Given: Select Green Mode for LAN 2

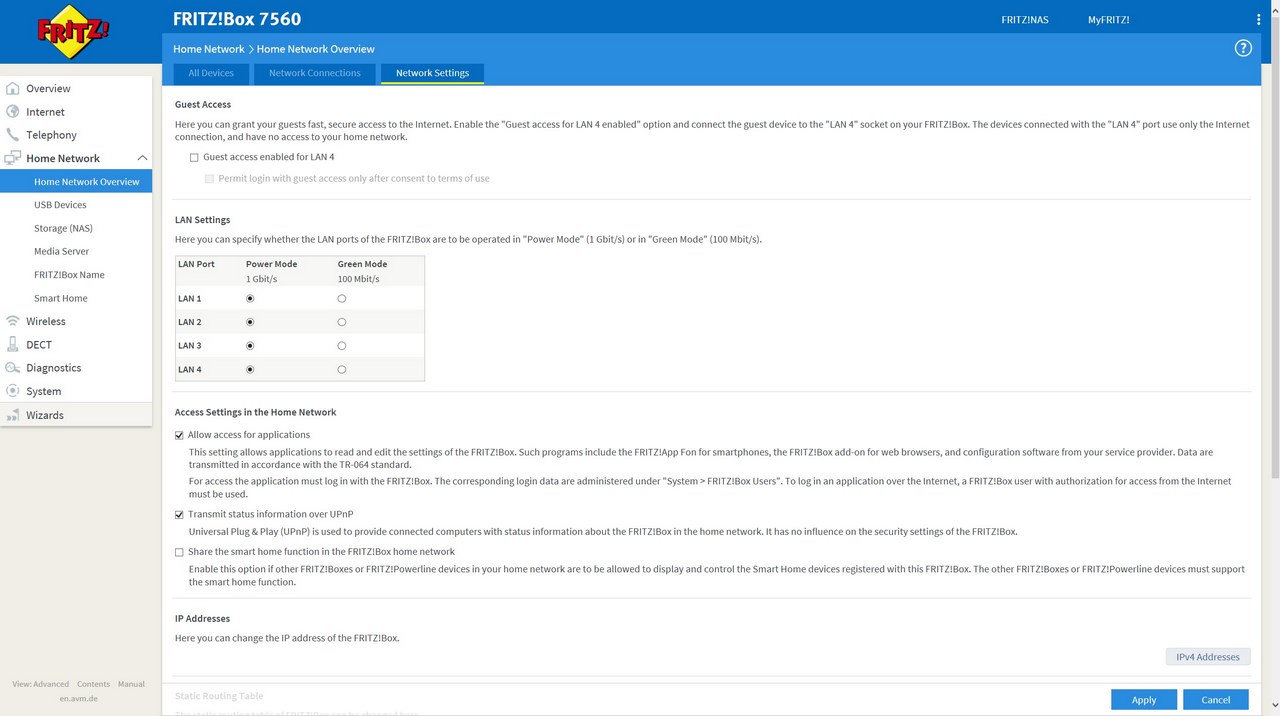Looking at the screenshot, I should tap(342, 322).
